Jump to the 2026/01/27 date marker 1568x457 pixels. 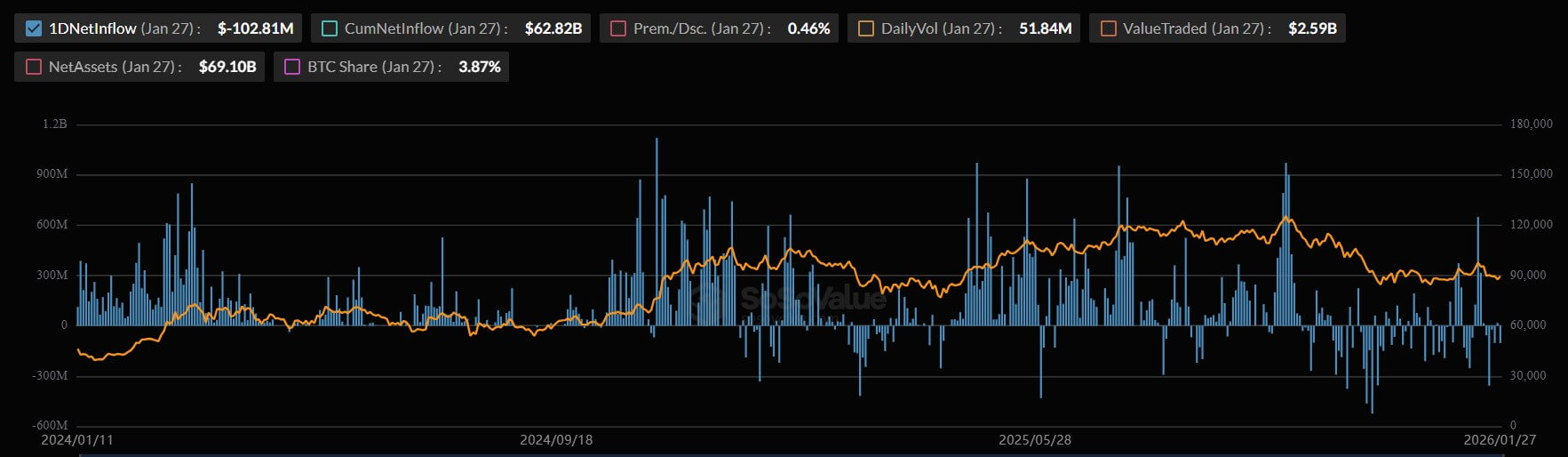click(1500, 440)
